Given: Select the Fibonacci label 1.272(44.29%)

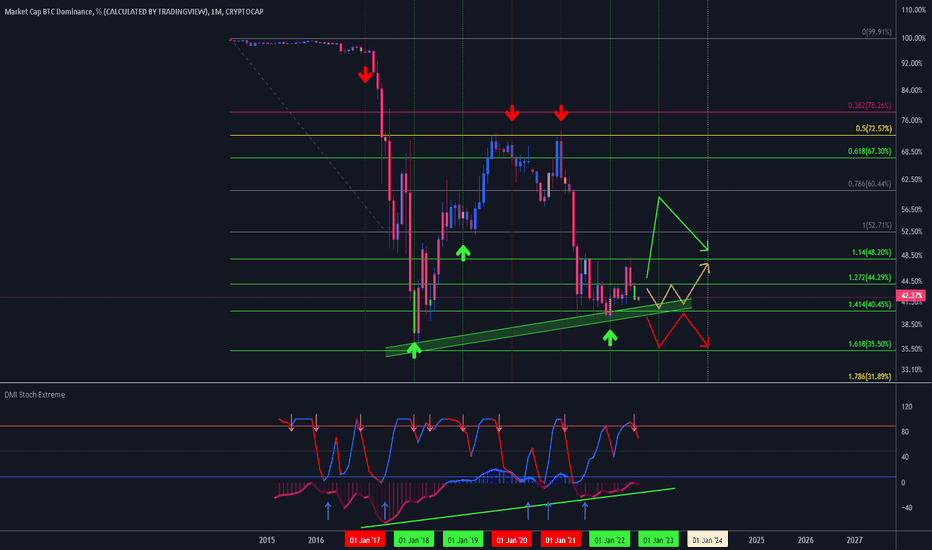Looking at the screenshot, I should pyautogui.click(x=870, y=278).
